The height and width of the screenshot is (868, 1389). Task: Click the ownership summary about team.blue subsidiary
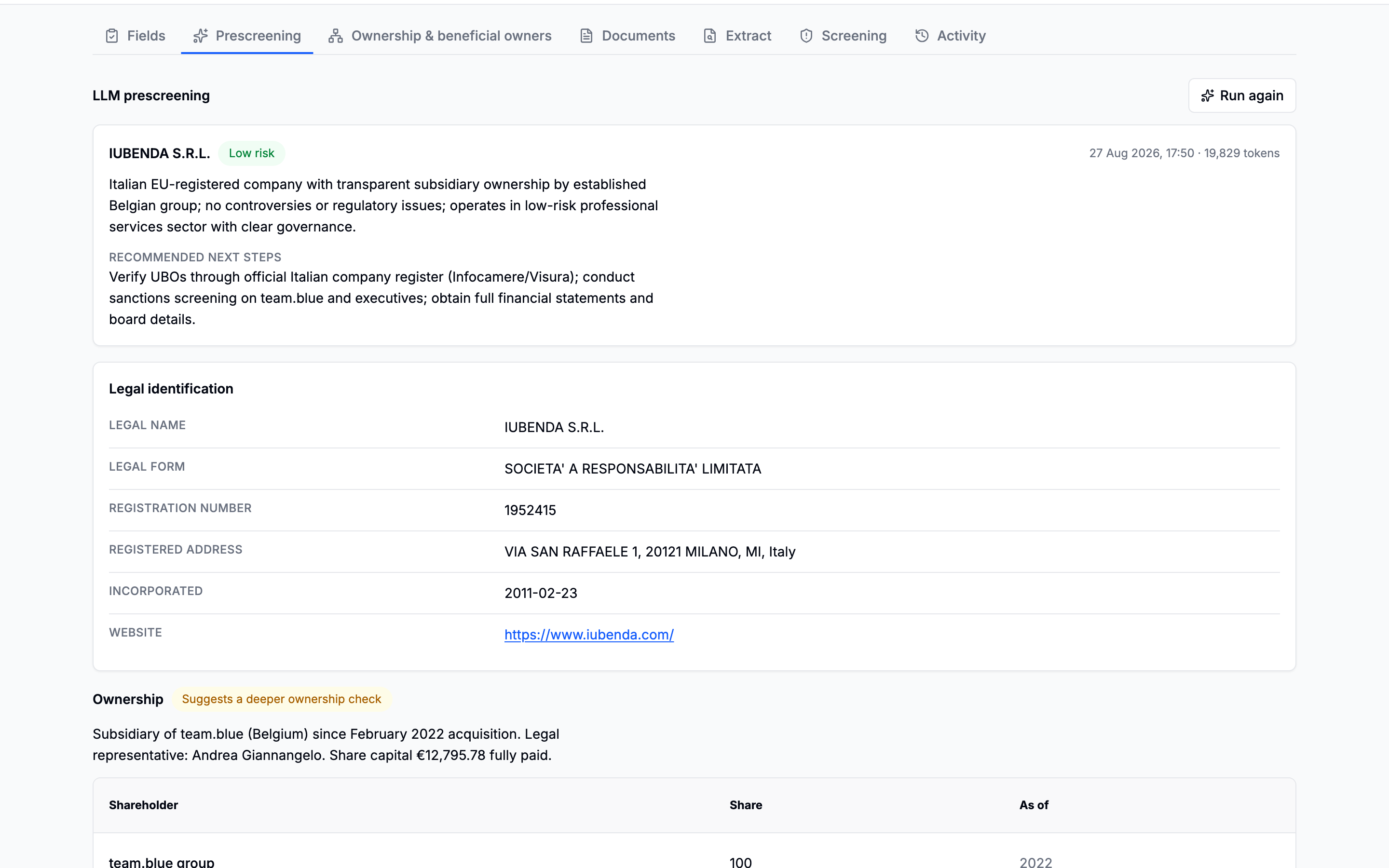(x=326, y=745)
